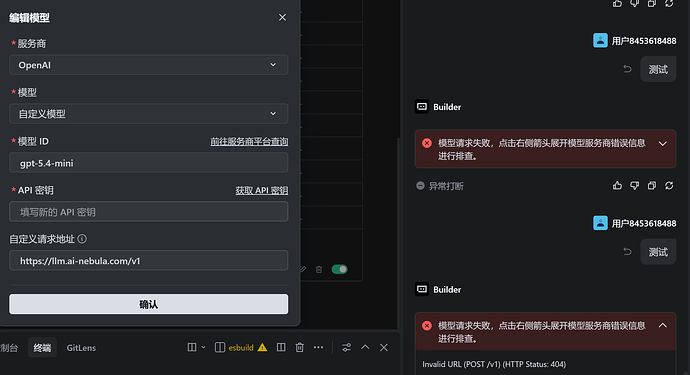
Task: Switch to the 终端 panel tab
Action: (42, 348)
